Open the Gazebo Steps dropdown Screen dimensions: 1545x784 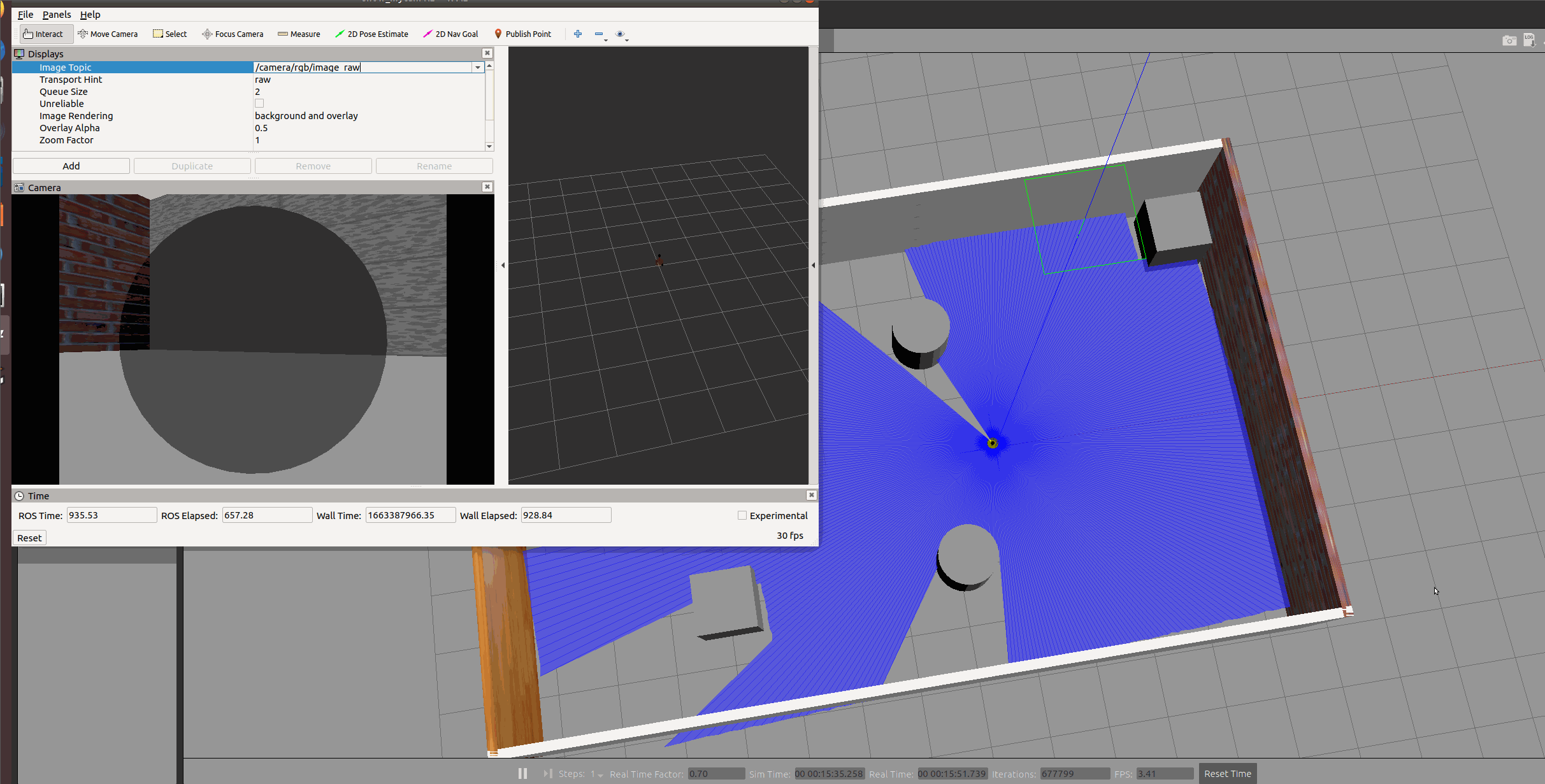[x=596, y=774]
